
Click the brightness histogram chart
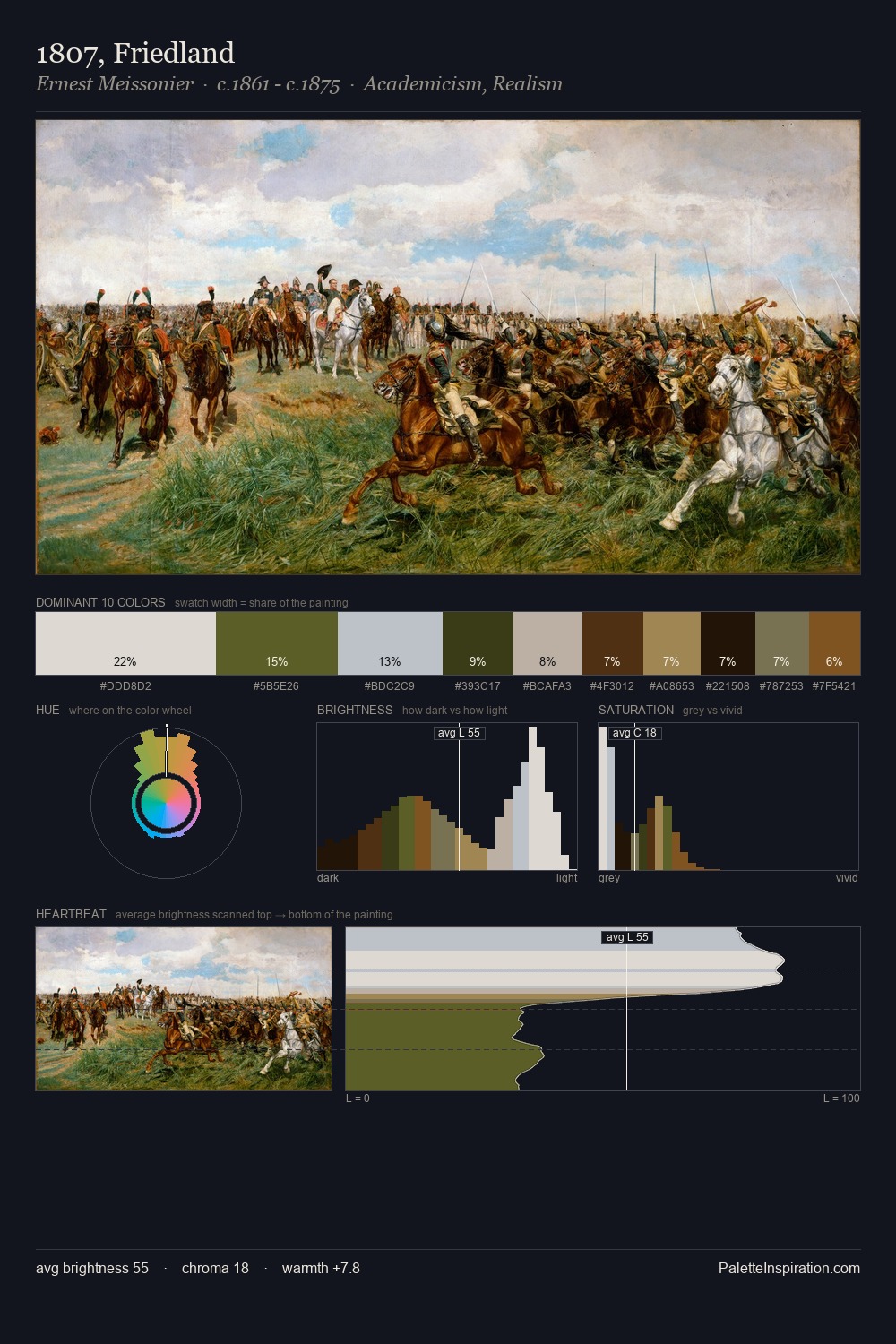tap(447, 797)
